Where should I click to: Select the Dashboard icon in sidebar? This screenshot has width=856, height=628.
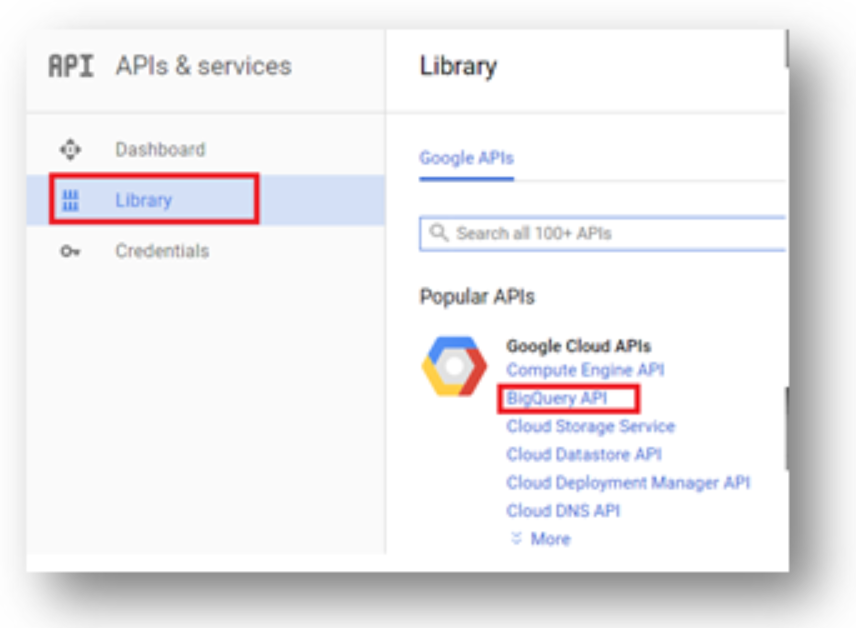(x=70, y=149)
